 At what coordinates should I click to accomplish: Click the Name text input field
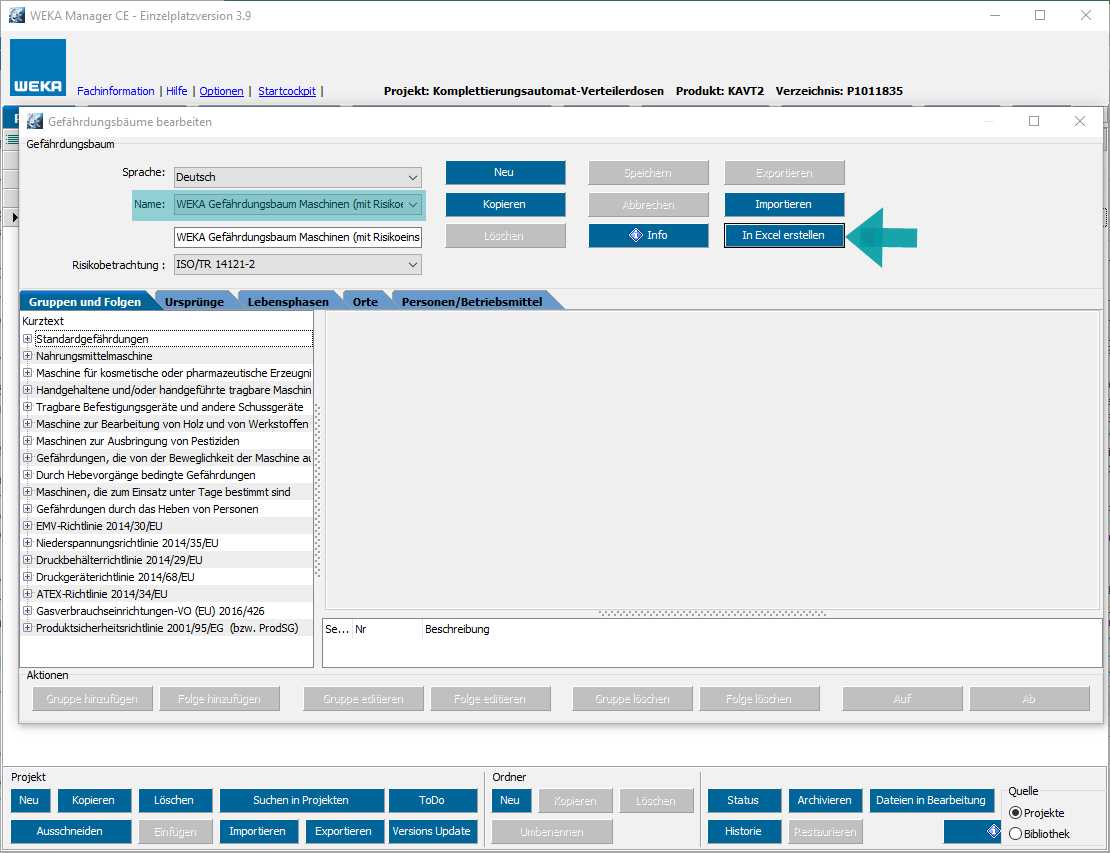click(297, 237)
